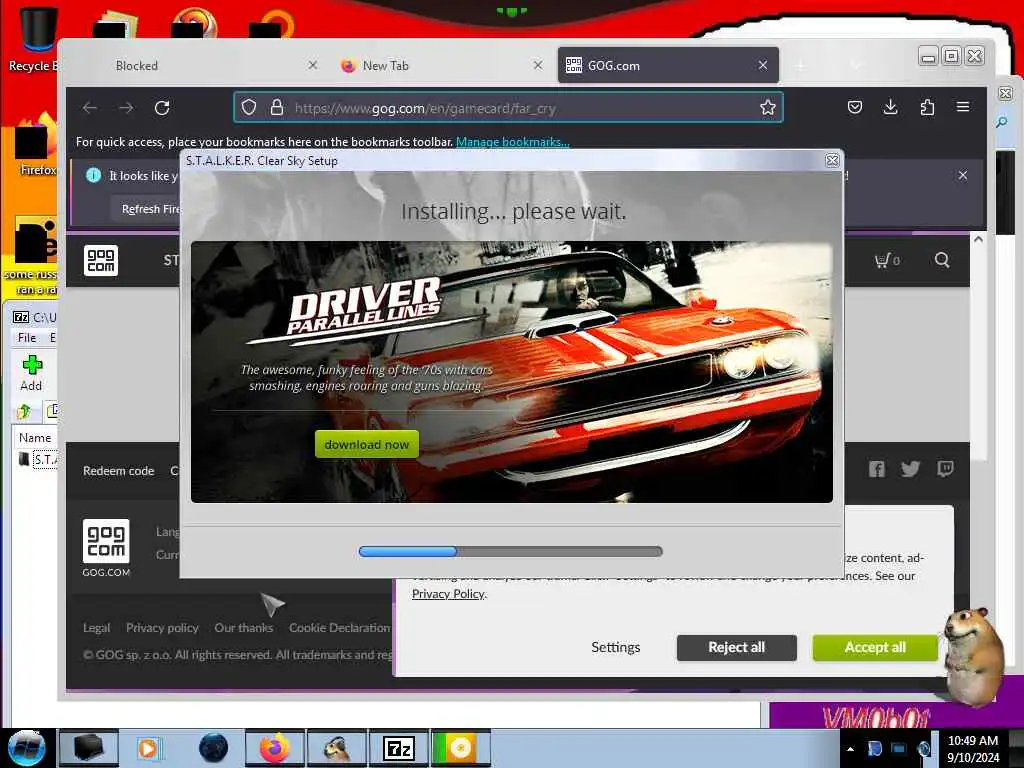Click the GOG.com logo in site header
Viewport: 1024px width, 768px height.
(x=101, y=260)
